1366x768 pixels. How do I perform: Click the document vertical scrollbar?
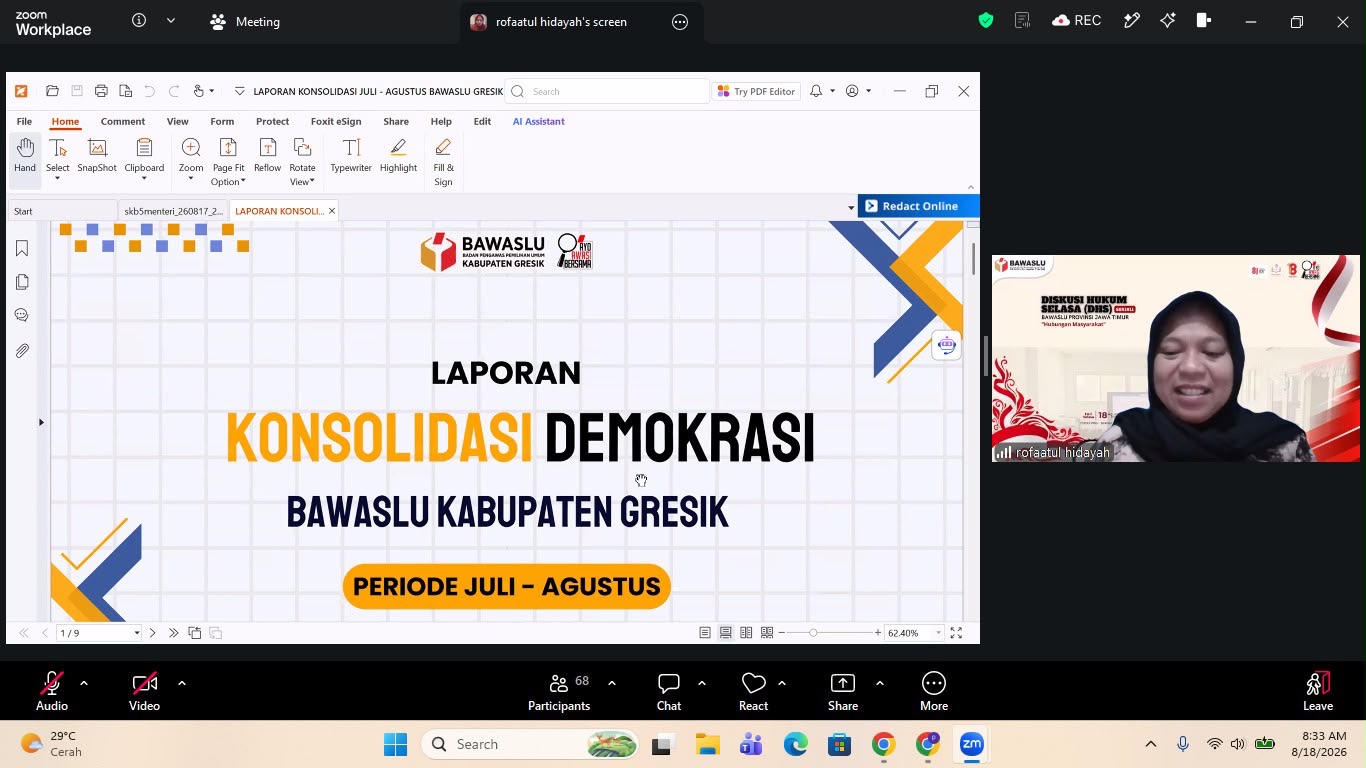click(973, 258)
